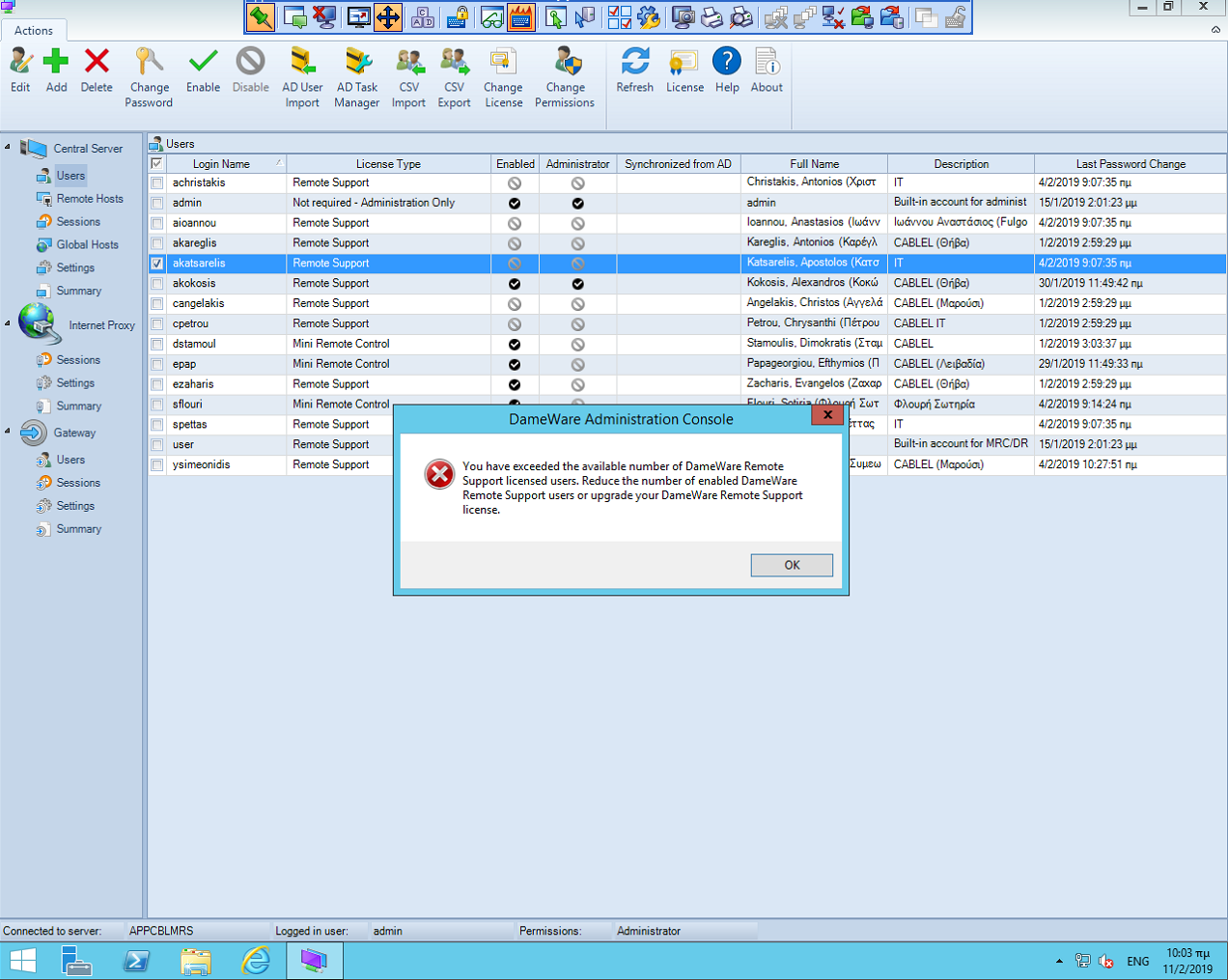Image resolution: width=1228 pixels, height=980 pixels.
Task: Open AD Task Manager
Action: pyautogui.click(x=357, y=78)
